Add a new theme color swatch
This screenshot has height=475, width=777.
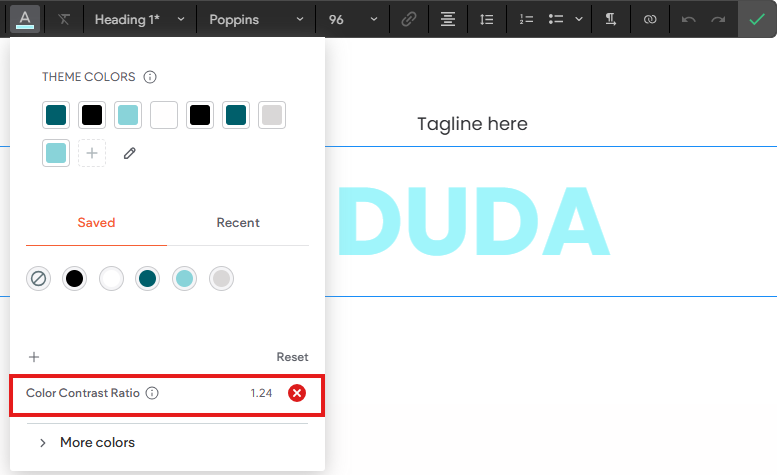92,153
